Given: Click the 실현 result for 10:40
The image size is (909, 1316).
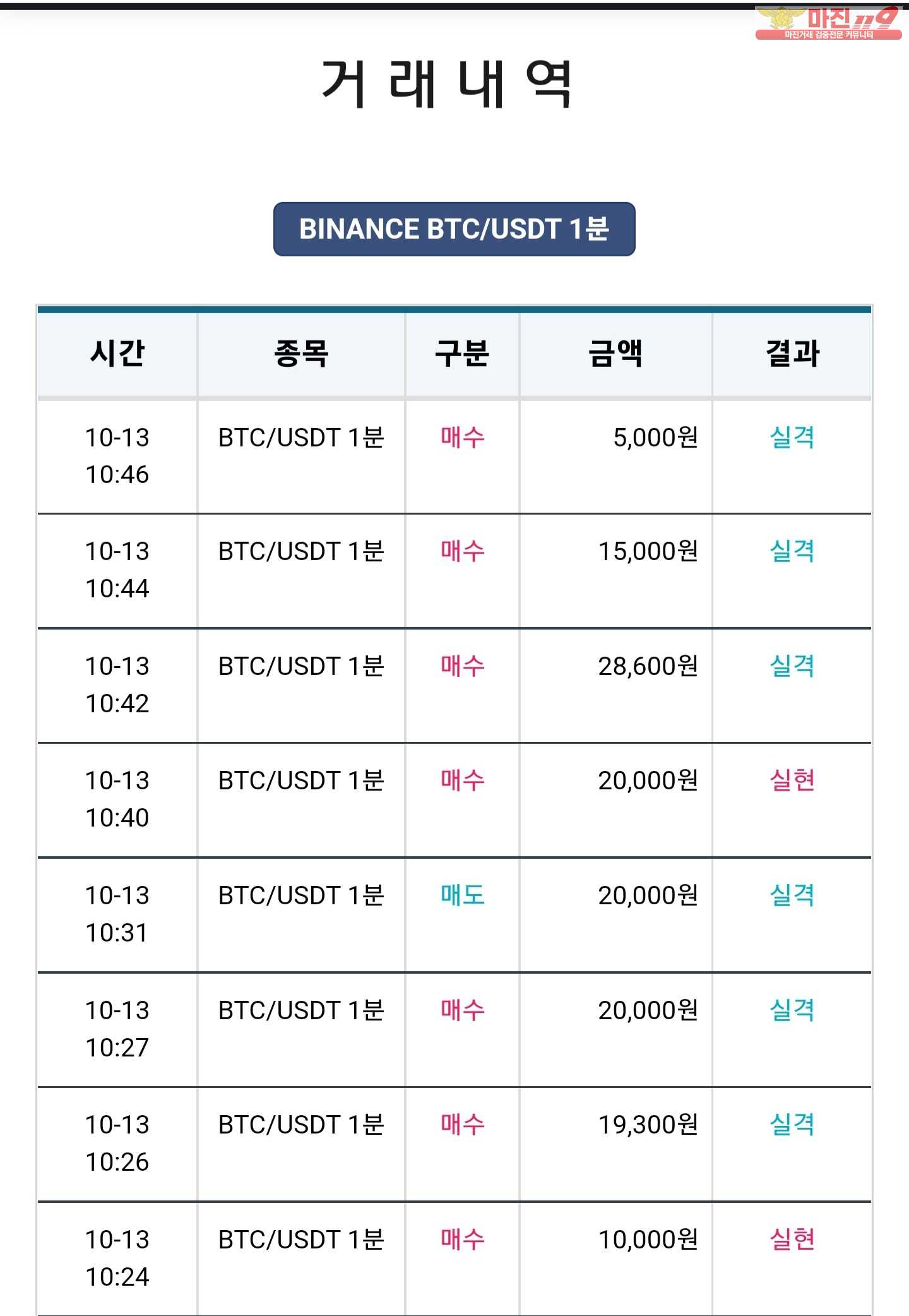Looking at the screenshot, I should 792,780.
